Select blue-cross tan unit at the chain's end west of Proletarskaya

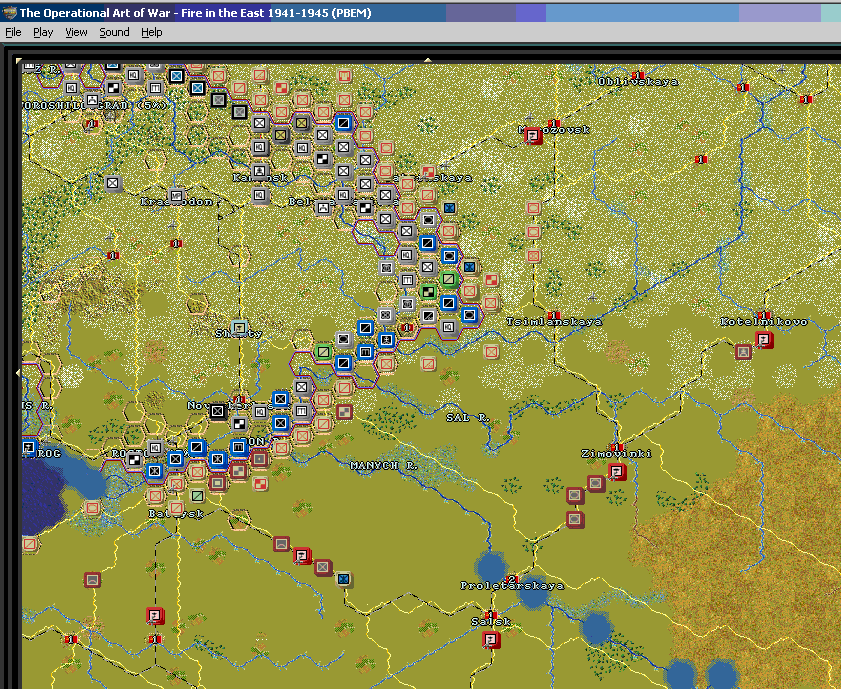(x=344, y=579)
